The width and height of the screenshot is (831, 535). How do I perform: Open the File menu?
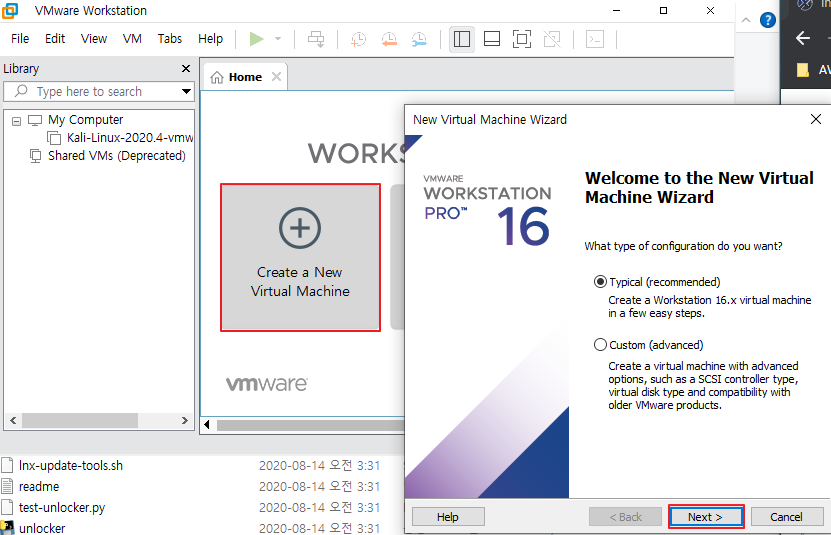(x=20, y=39)
